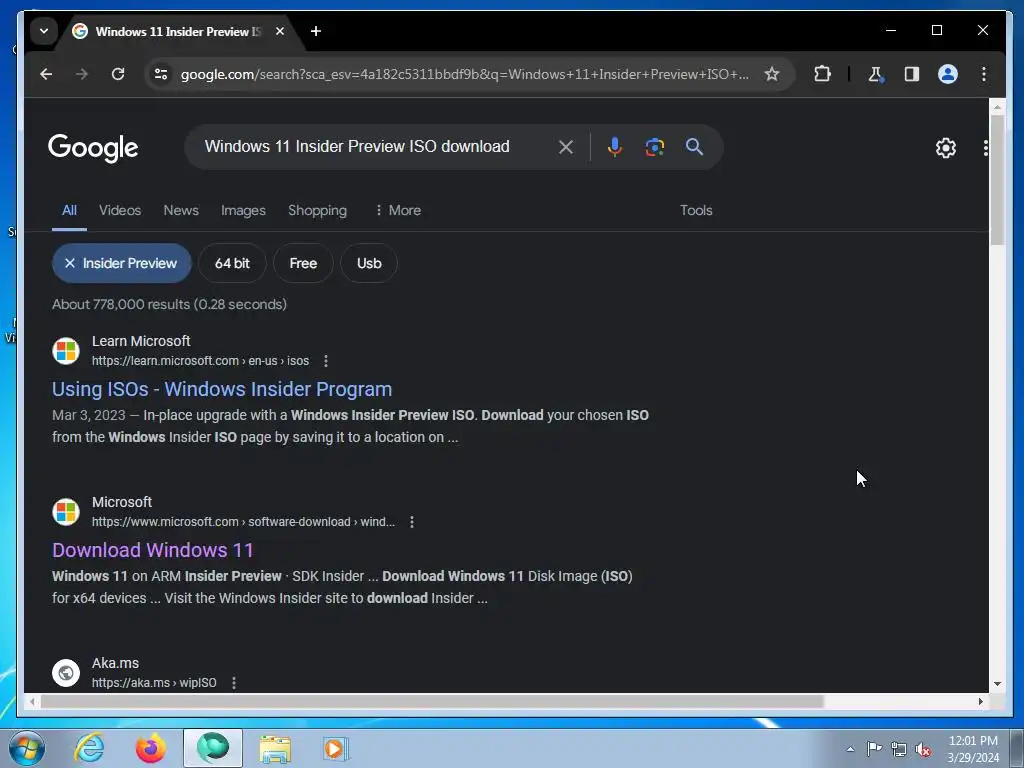
Task: Search by image with Google Lens icon
Action: click(x=654, y=147)
